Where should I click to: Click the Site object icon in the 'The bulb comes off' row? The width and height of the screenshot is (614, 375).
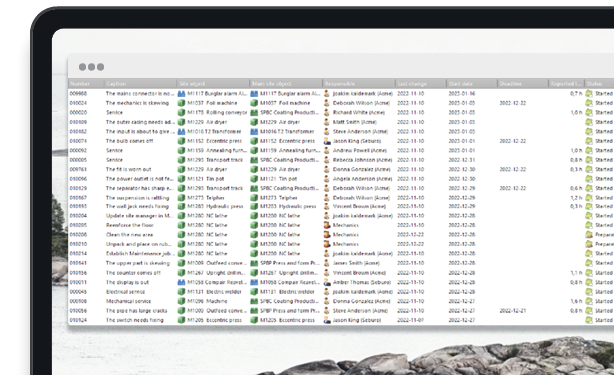tap(181, 141)
